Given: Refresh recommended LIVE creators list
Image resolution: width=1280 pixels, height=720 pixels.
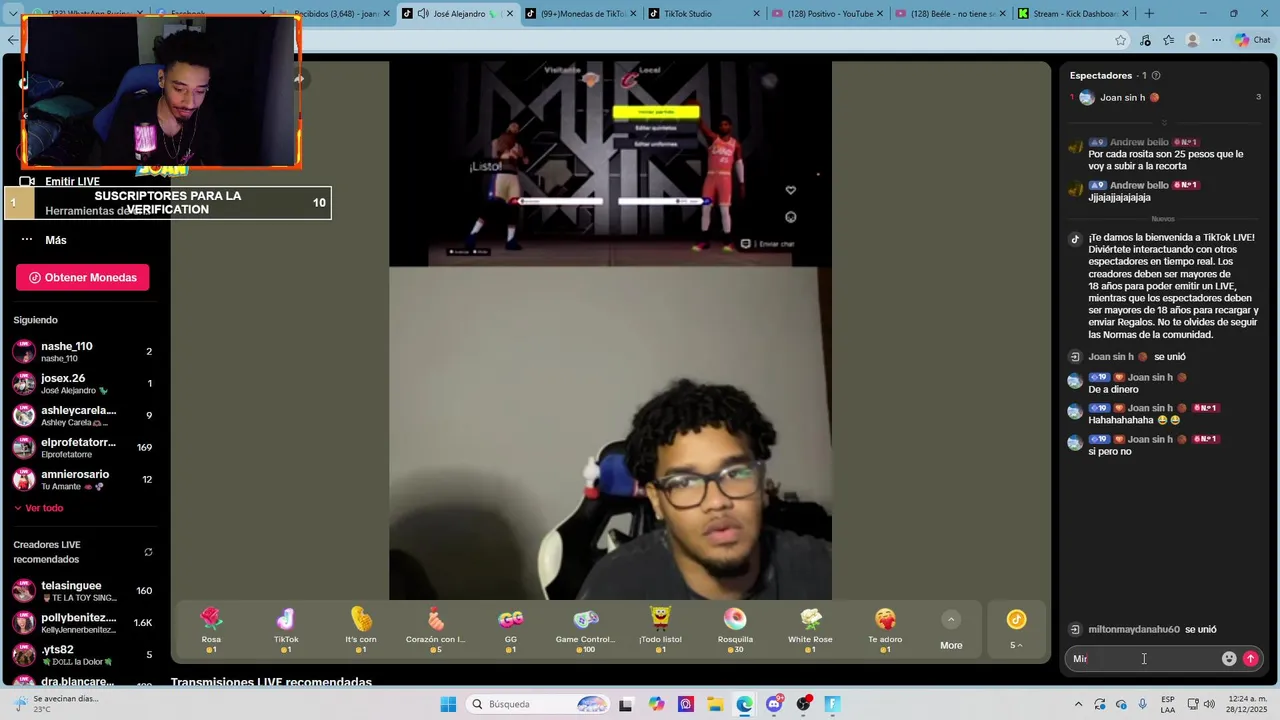Looking at the screenshot, I should 148,552.
